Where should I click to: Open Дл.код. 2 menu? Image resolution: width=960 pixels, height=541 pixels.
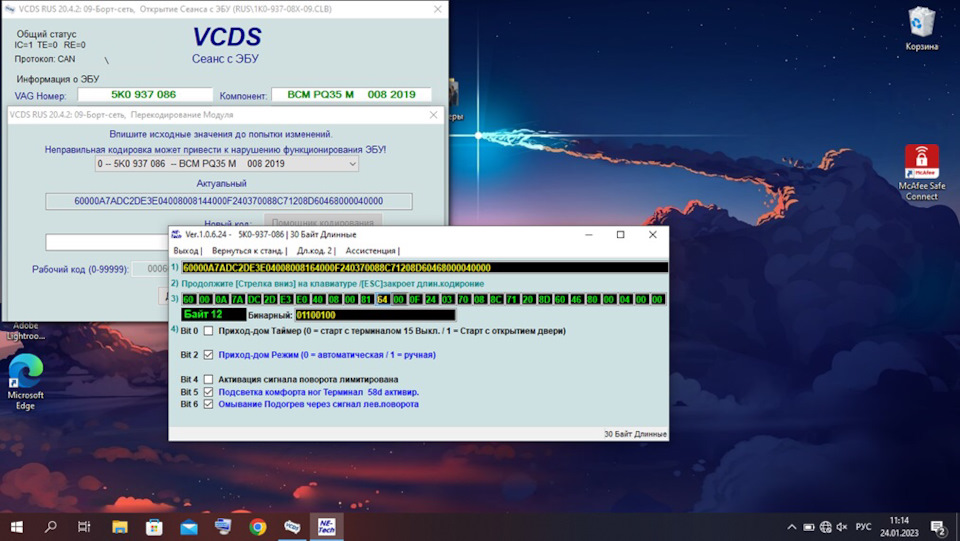coord(314,251)
